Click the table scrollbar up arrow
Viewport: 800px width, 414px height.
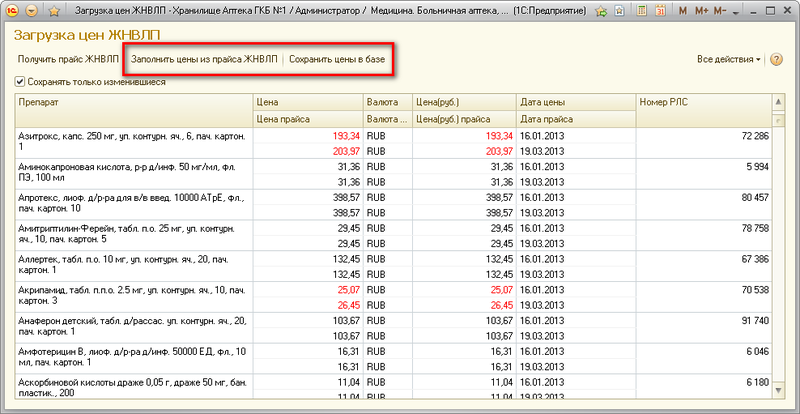[778, 102]
